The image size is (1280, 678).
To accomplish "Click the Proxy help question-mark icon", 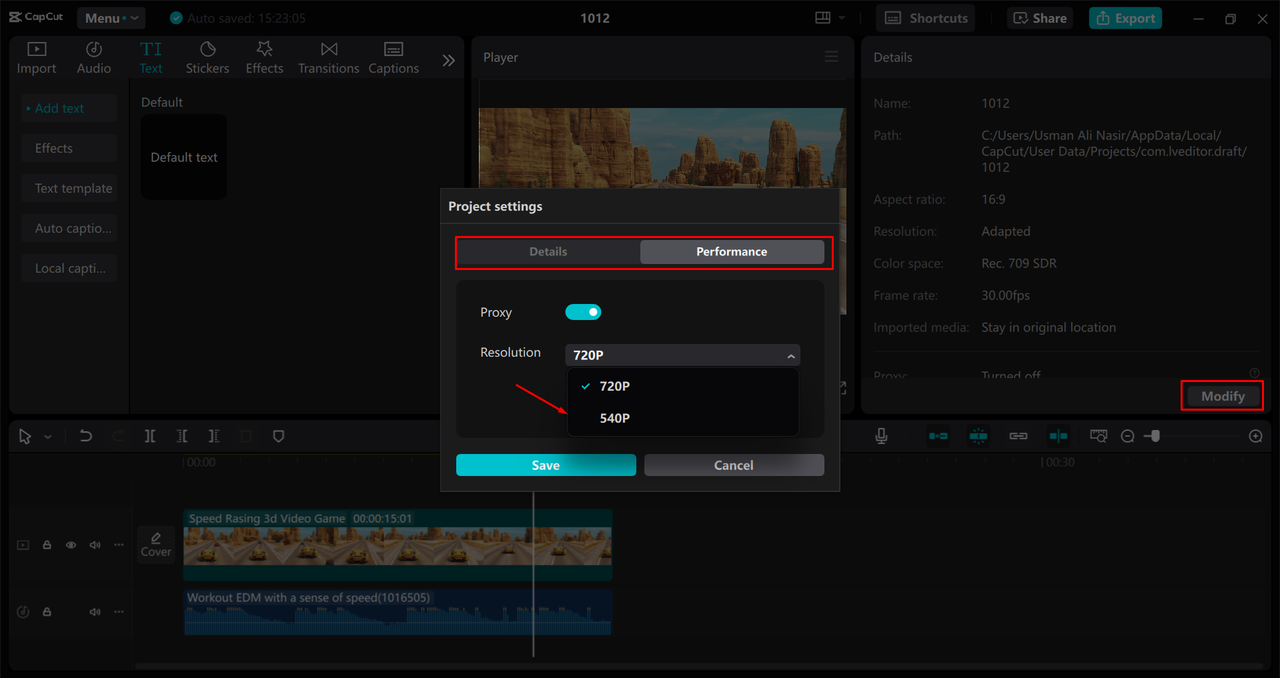I will (1254, 373).
